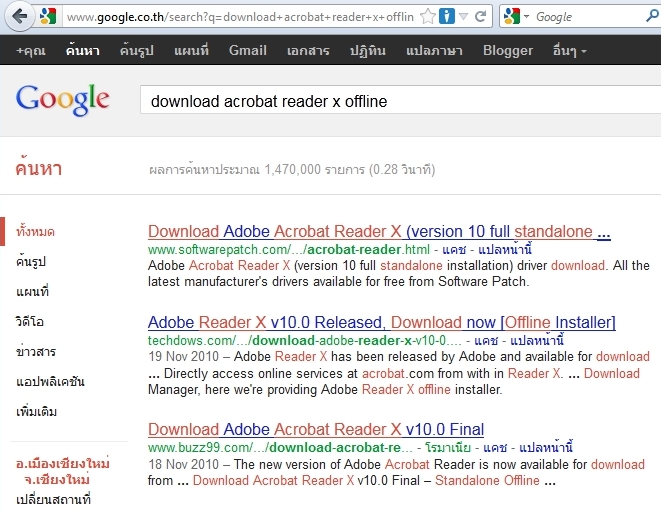Click the browser back arrow button
661x511 pixels.
click(19, 16)
